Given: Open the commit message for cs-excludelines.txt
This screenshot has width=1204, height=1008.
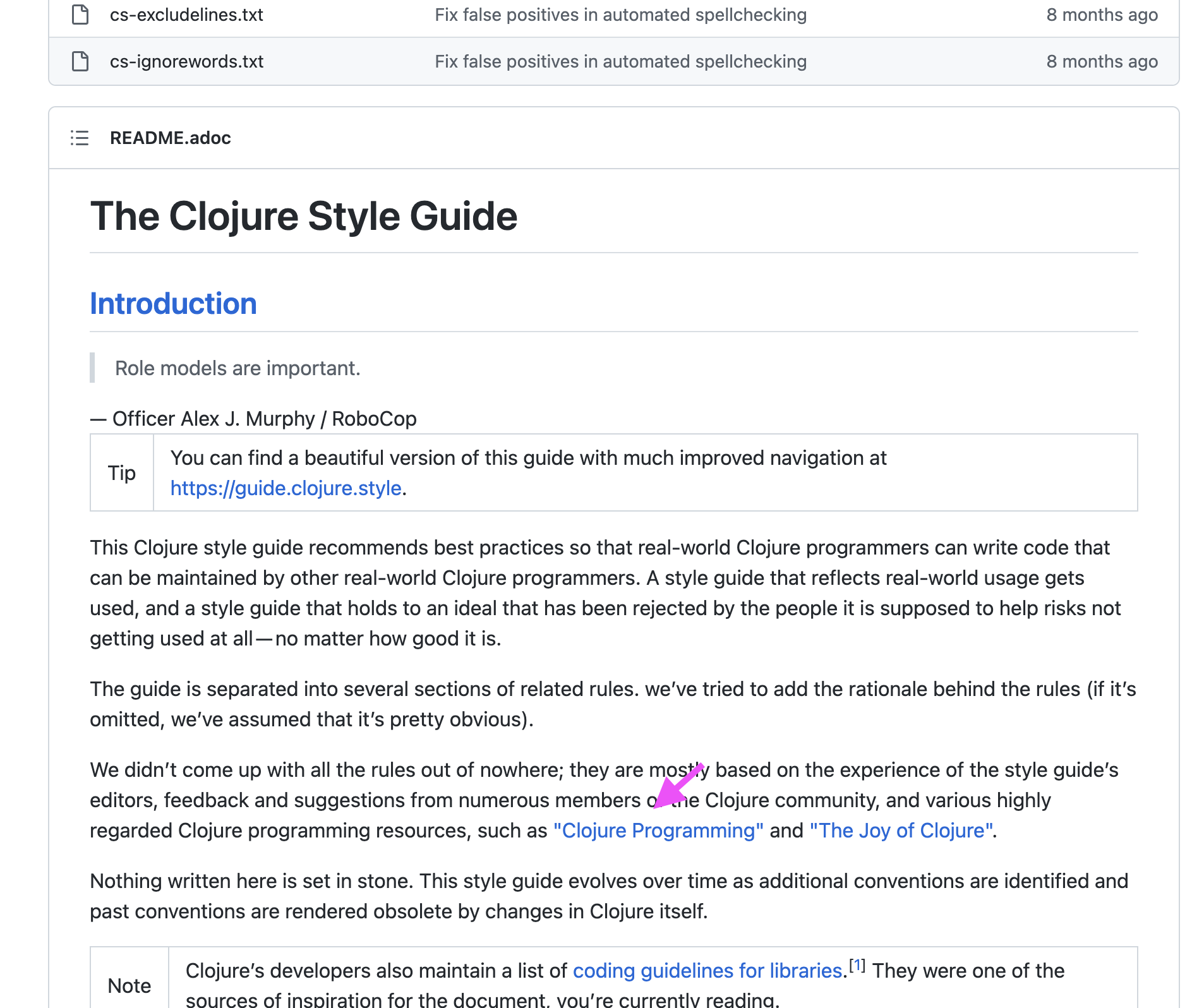Looking at the screenshot, I should [x=620, y=15].
